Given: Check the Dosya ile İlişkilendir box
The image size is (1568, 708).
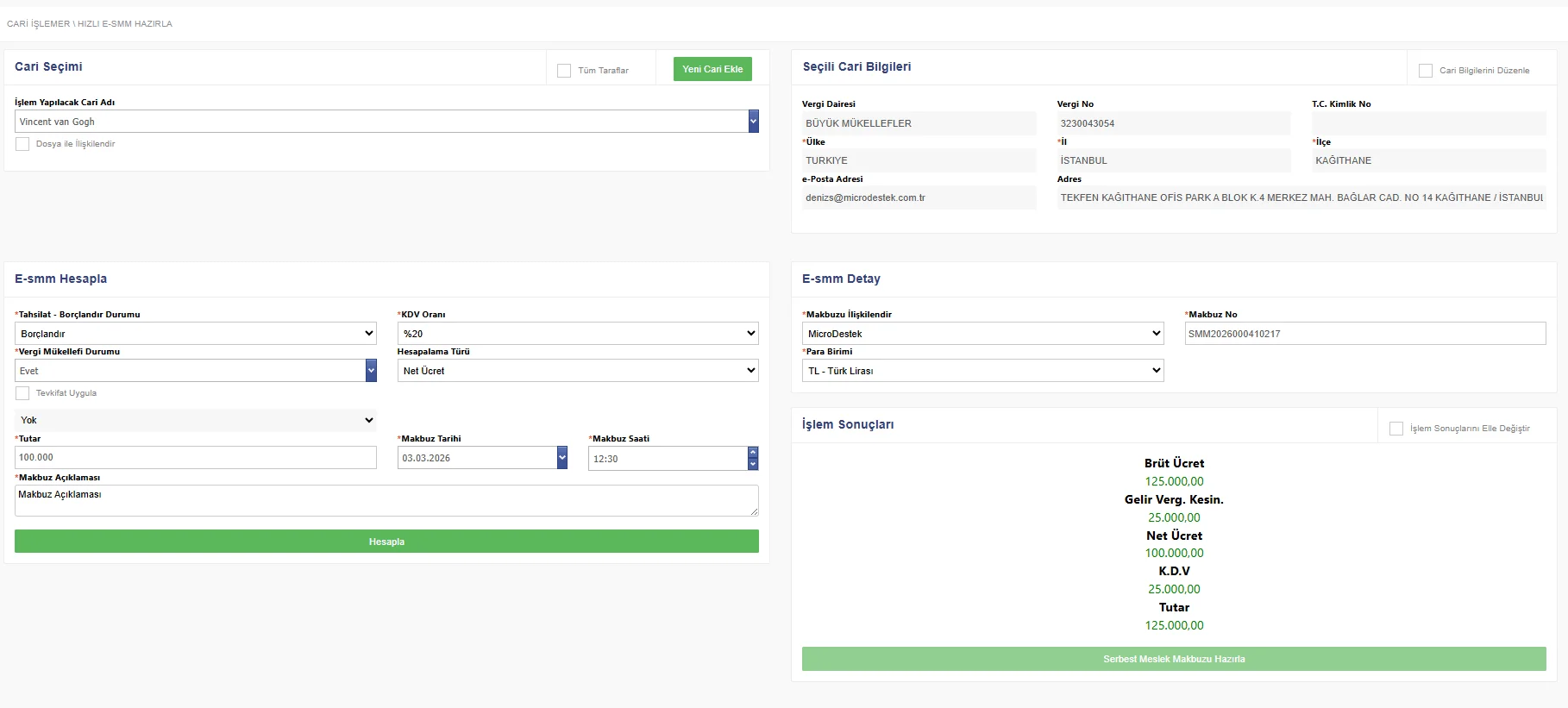Looking at the screenshot, I should click(x=22, y=144).
